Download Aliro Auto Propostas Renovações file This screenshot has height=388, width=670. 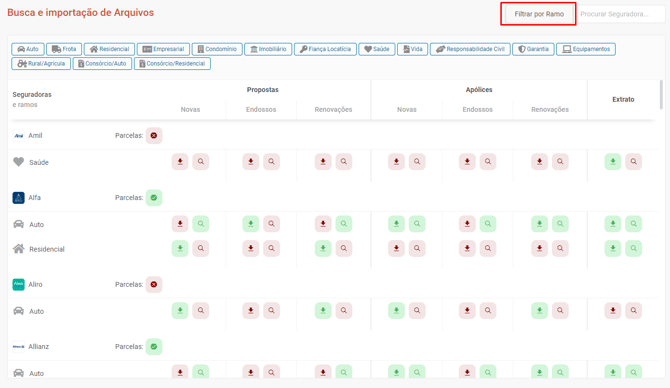tap(323, 311)
